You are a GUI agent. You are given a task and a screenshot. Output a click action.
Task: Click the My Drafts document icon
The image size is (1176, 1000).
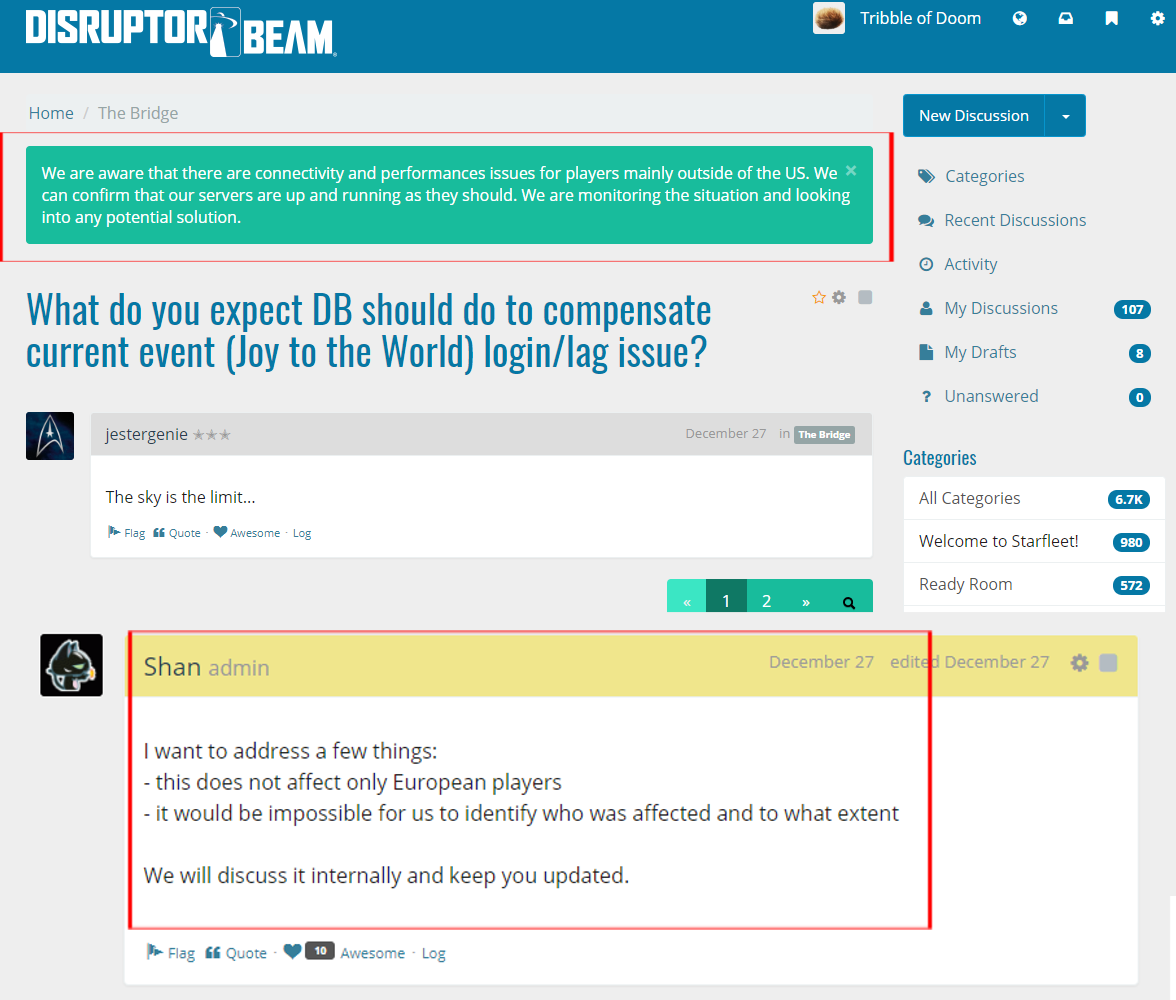[x=926, y=352]
